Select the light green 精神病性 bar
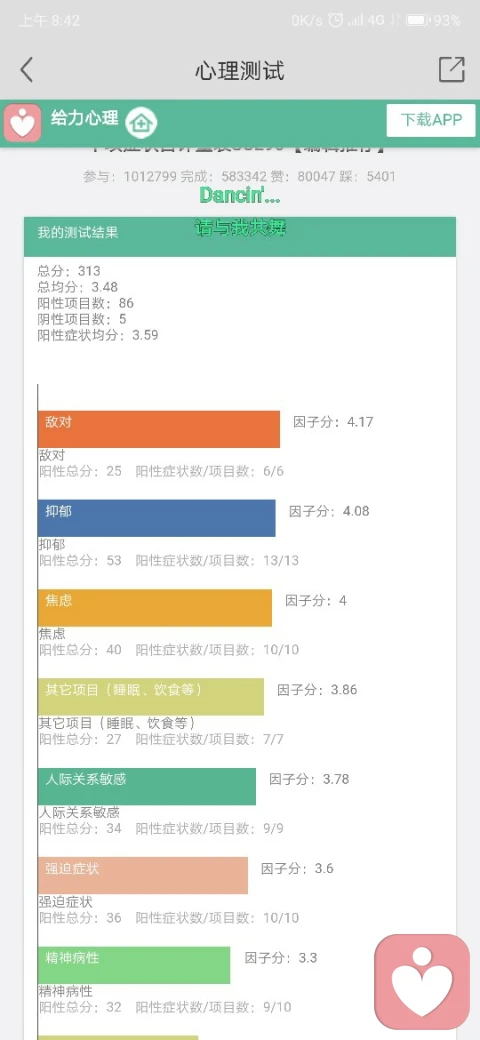The image size is (480, 1040). (x=134, y=965)
